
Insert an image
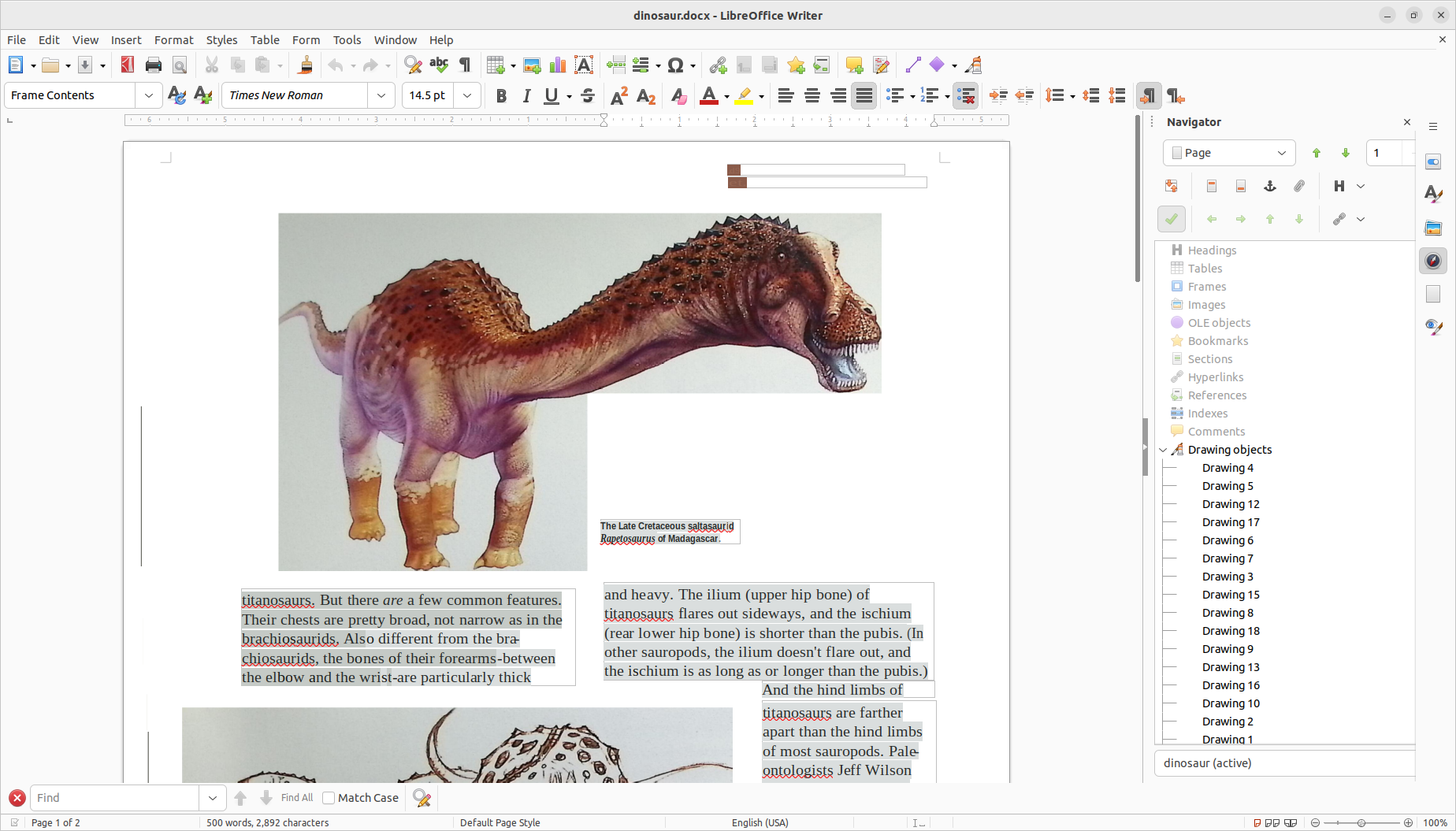(x=532, y=65)
